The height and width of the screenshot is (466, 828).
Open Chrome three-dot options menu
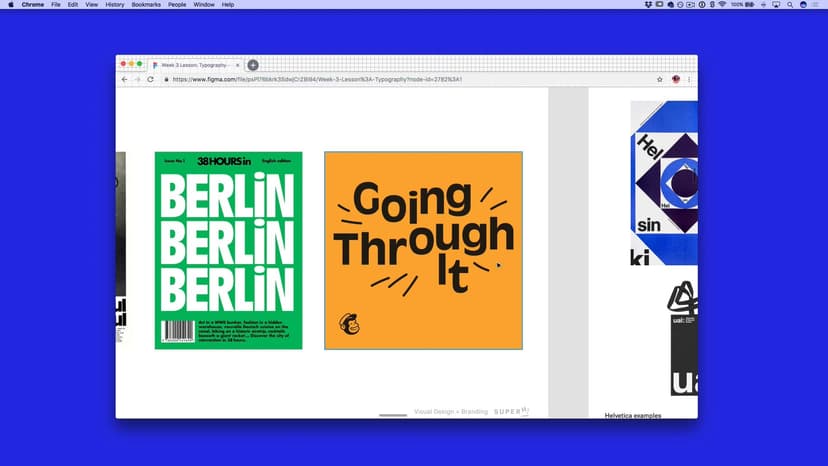pyautogui.click(x=689, y=79)
